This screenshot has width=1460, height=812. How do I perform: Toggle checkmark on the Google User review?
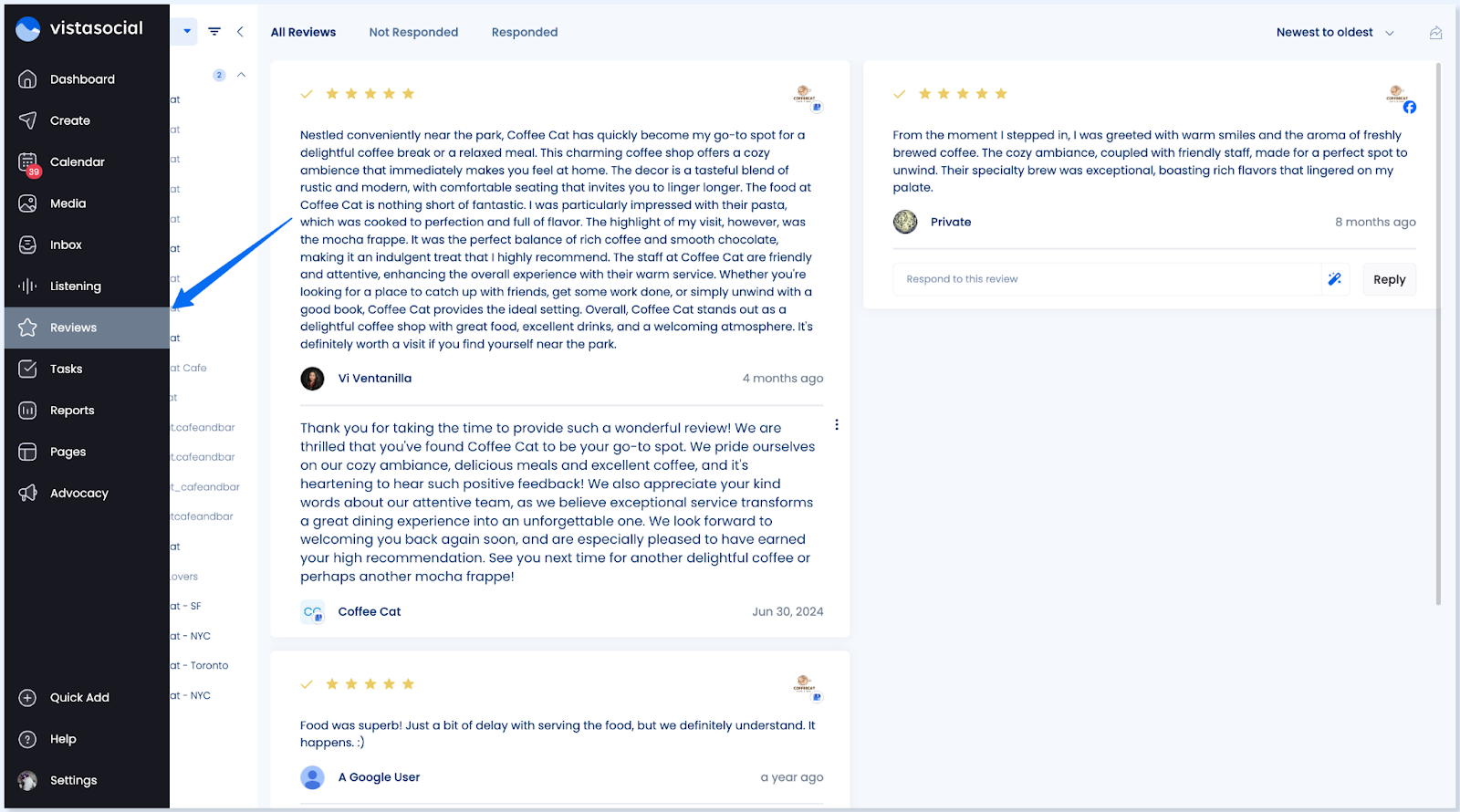[x=307, y=684]
